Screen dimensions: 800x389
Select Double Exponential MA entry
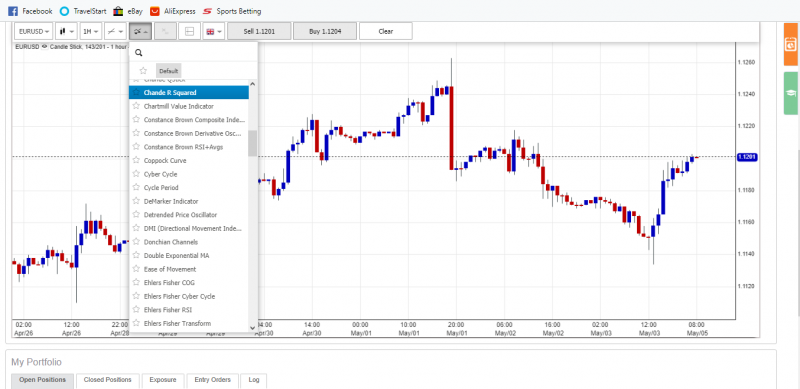tap(189, 255)
